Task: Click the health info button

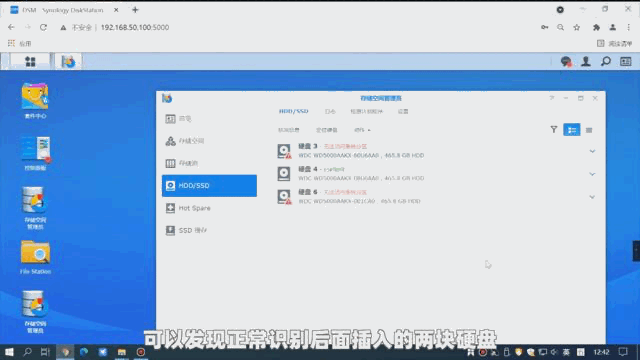Action: click(x=289, y=130)
